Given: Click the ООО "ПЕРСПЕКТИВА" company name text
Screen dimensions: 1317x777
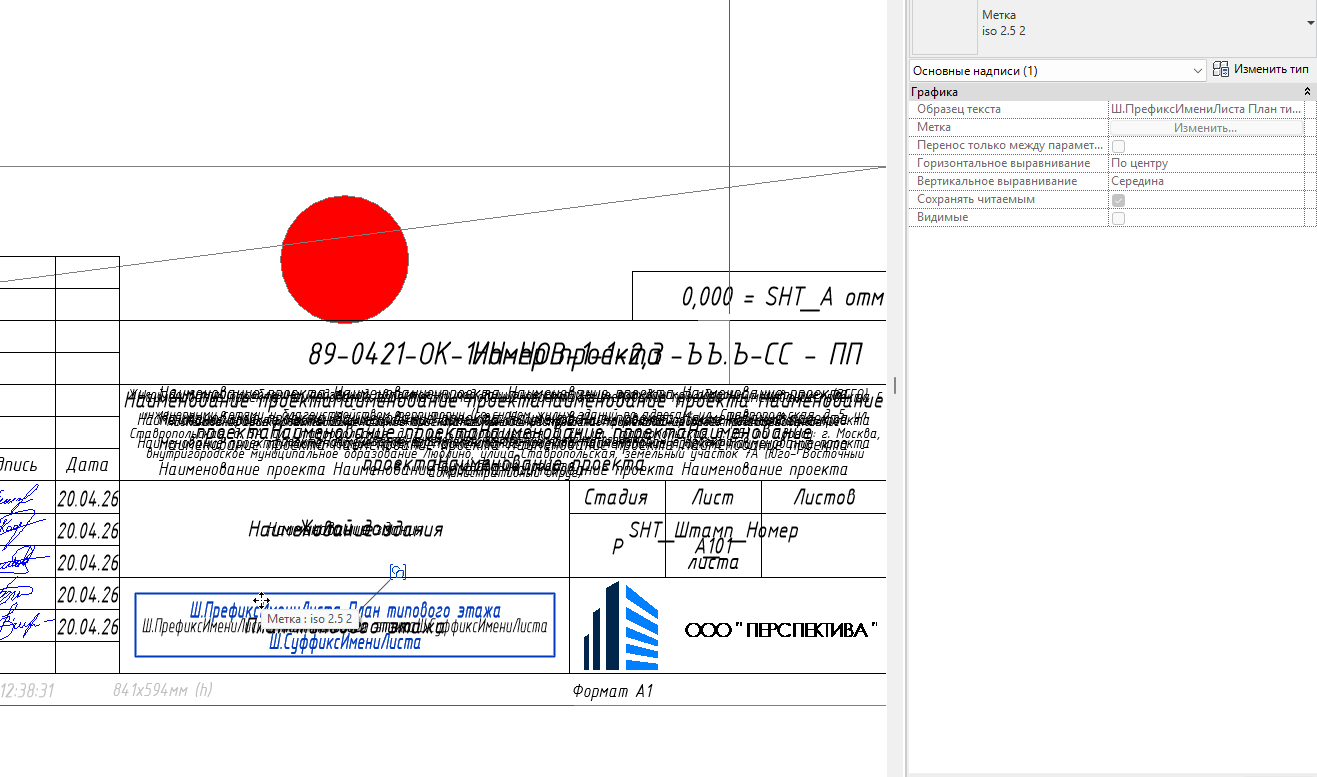Looking at the screenshot, I should point(781,630).
